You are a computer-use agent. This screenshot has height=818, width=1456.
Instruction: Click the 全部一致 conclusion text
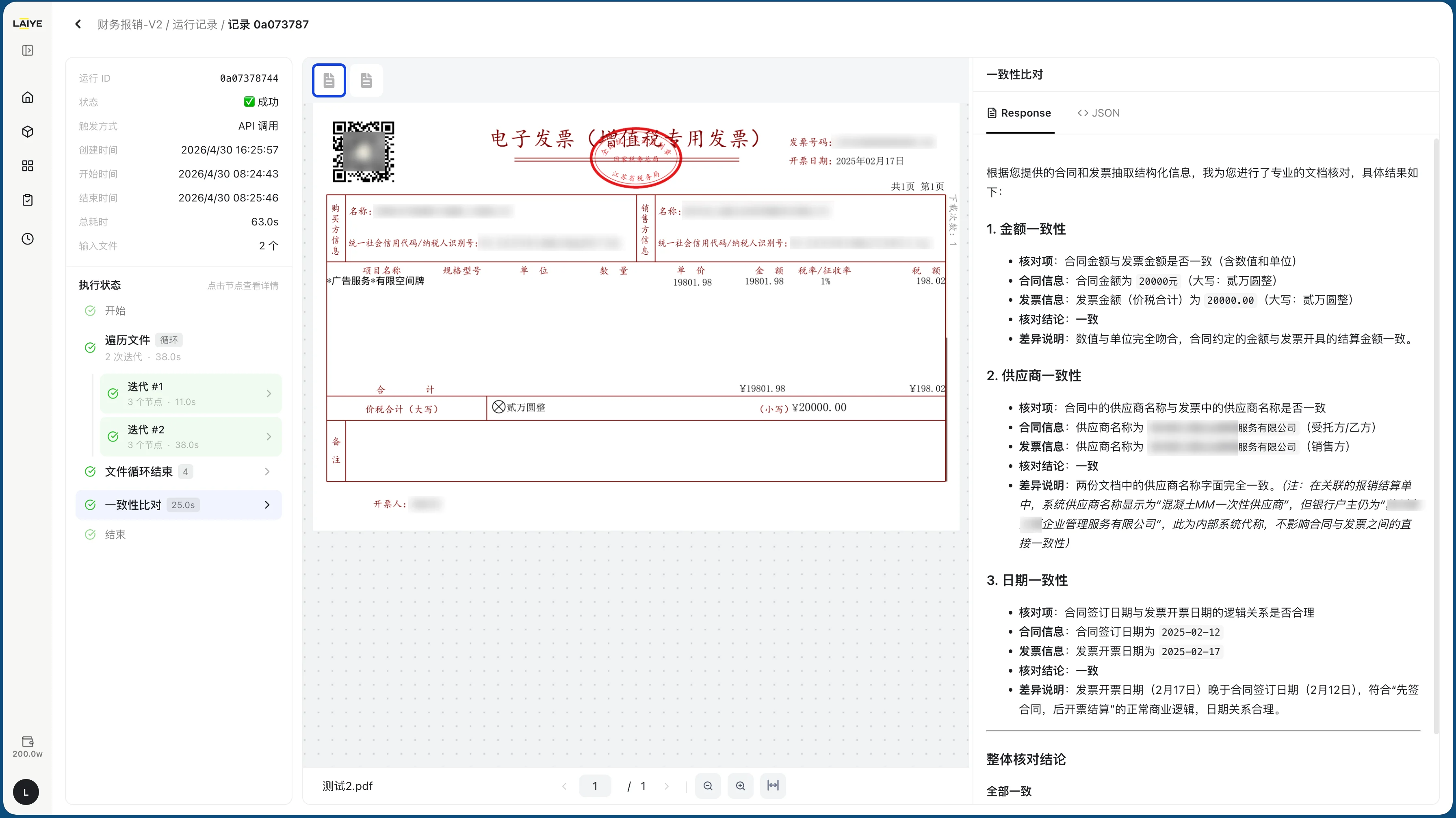[x=1009, y=791]
